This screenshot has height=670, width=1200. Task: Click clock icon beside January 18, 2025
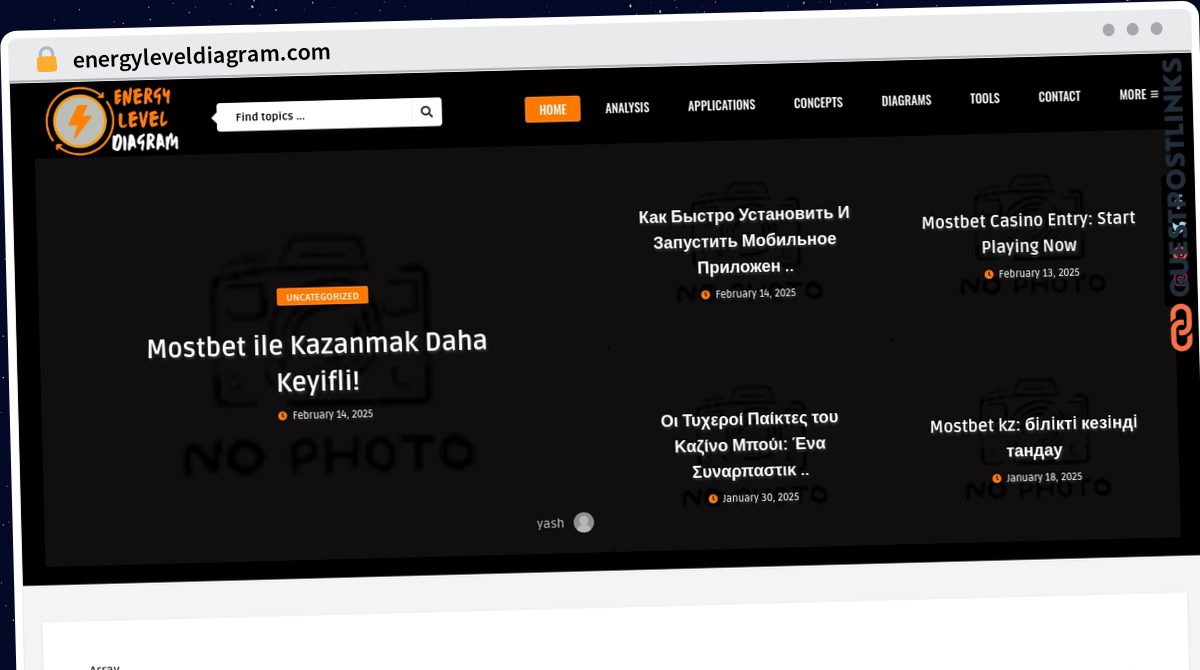[x=997, y=479]
